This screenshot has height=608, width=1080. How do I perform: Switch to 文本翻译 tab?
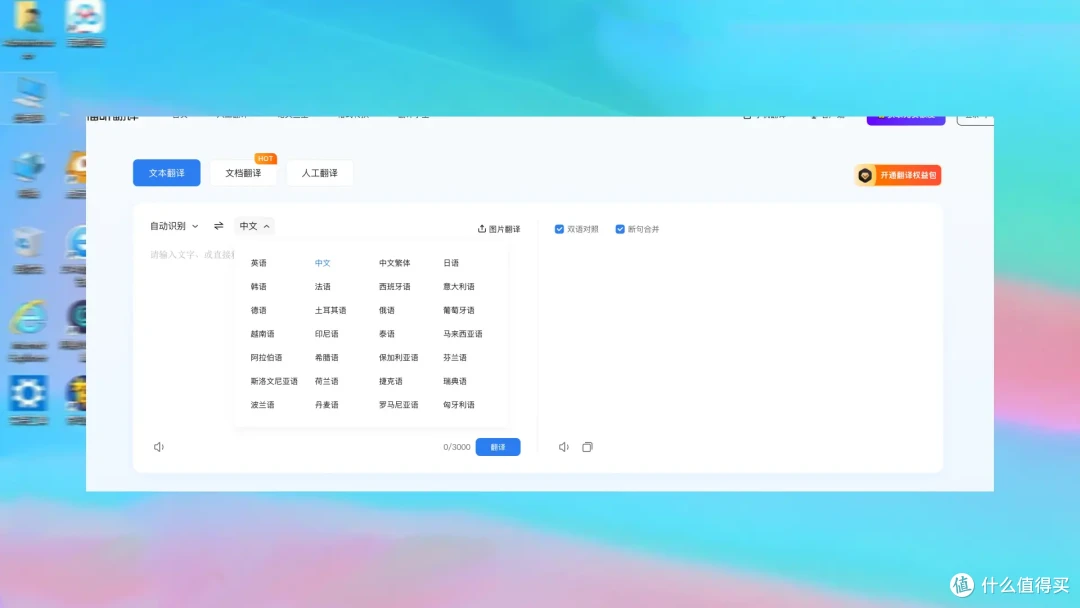[x=167, y=173]
